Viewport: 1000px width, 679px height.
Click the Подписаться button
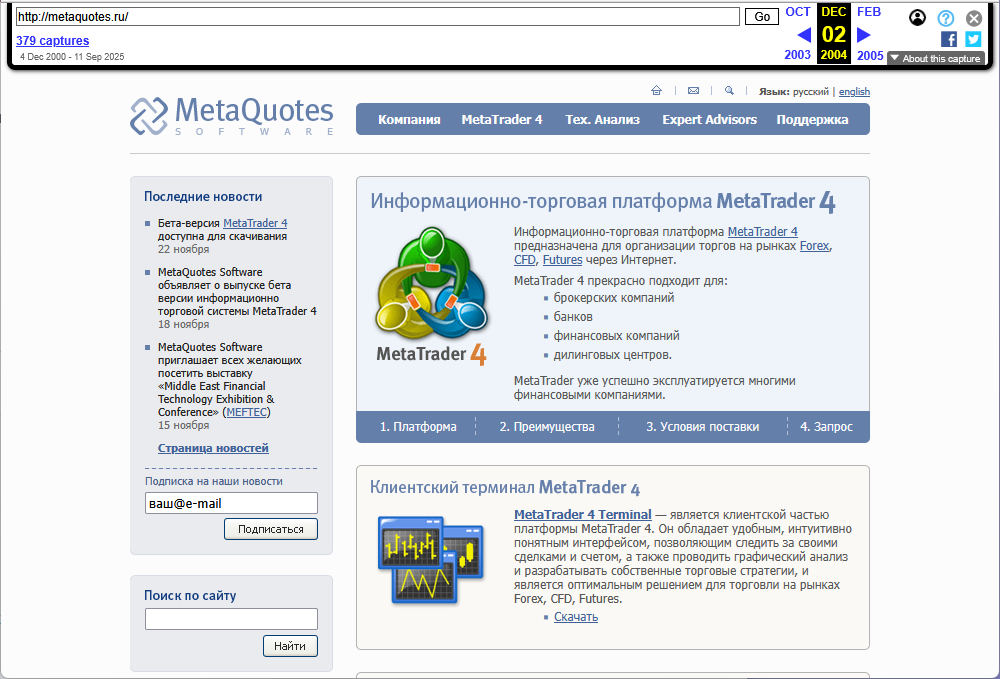tap(270, 529)
